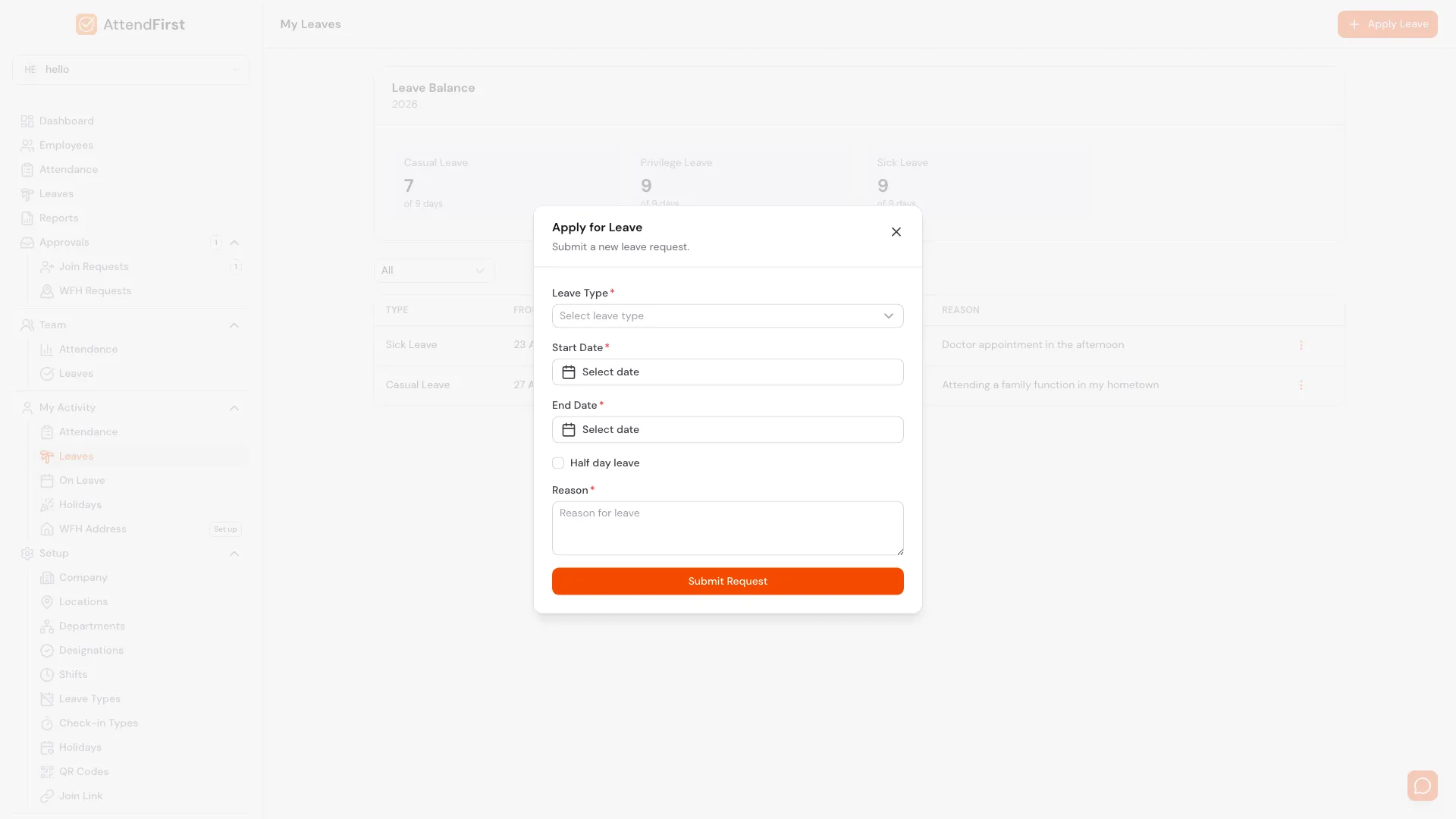
Task: Collapse the Team section chevron
Action: (x=234, y=325)
